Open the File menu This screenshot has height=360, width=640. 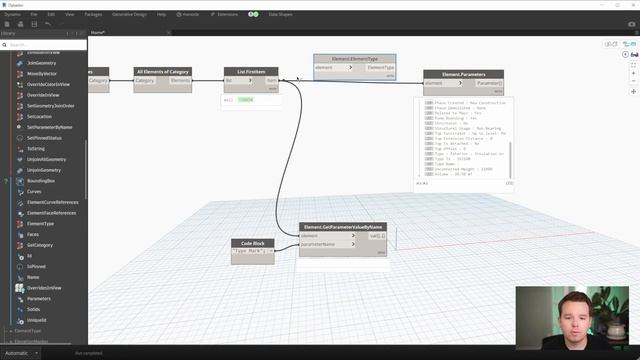click(34, 14)
